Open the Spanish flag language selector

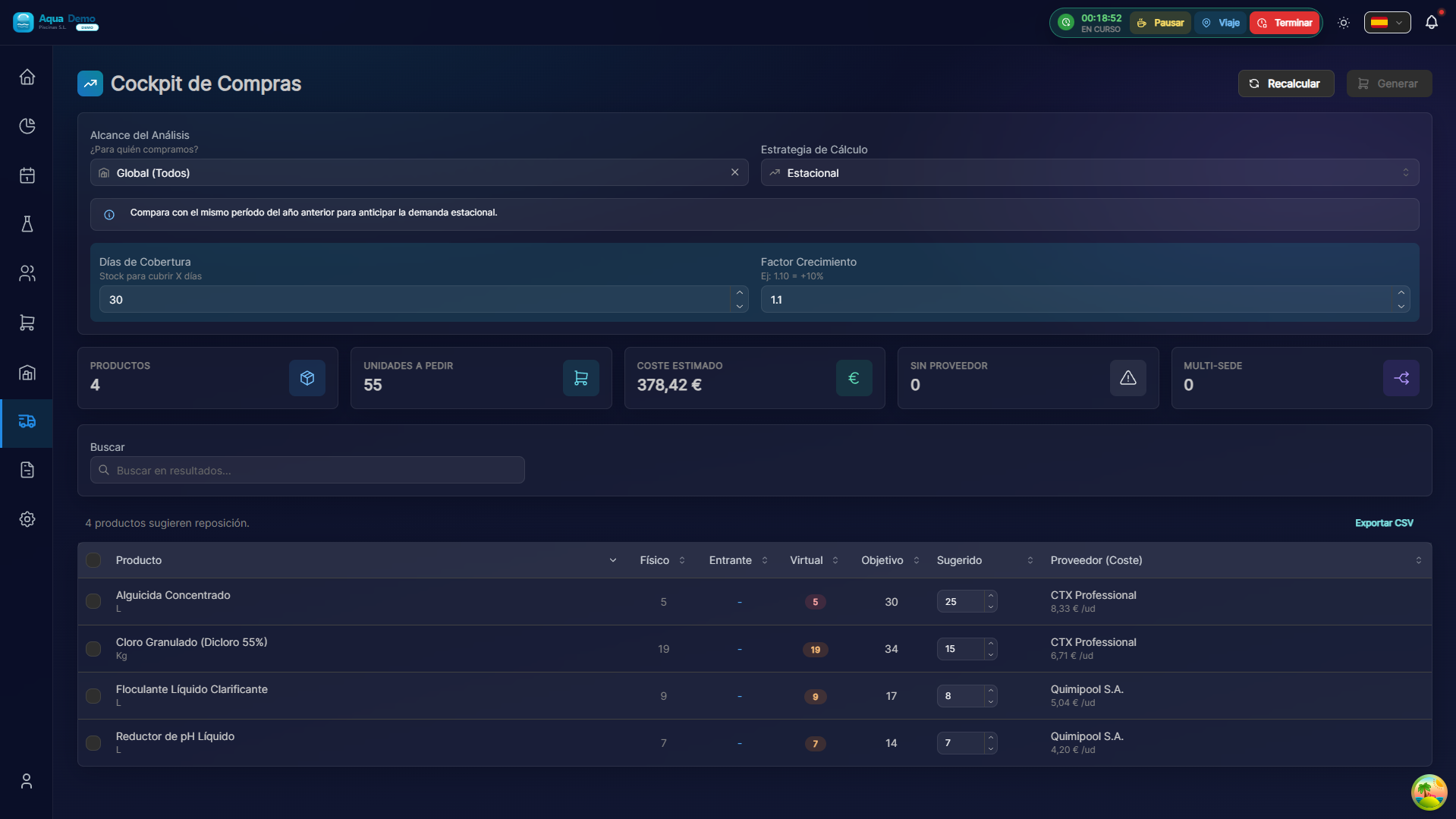point(1387,23)
